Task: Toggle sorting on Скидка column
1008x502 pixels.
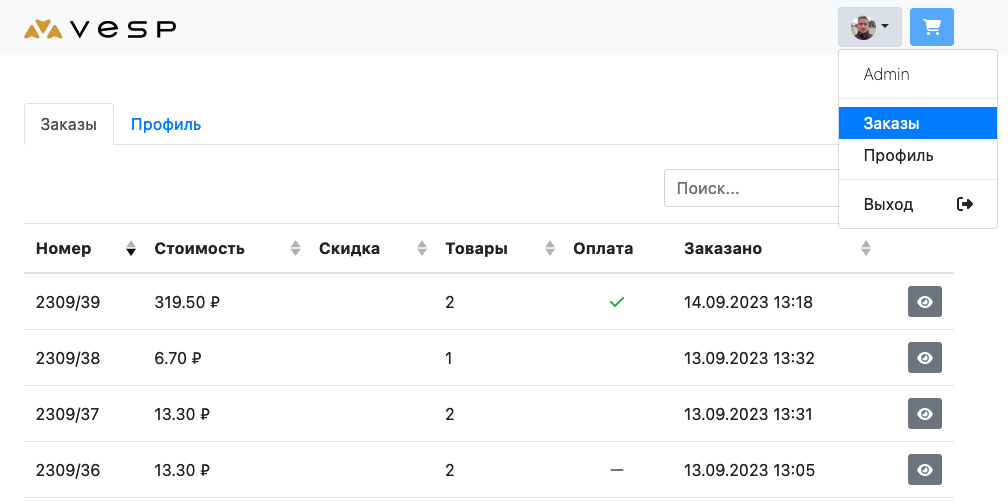Action: pos(422,248)
